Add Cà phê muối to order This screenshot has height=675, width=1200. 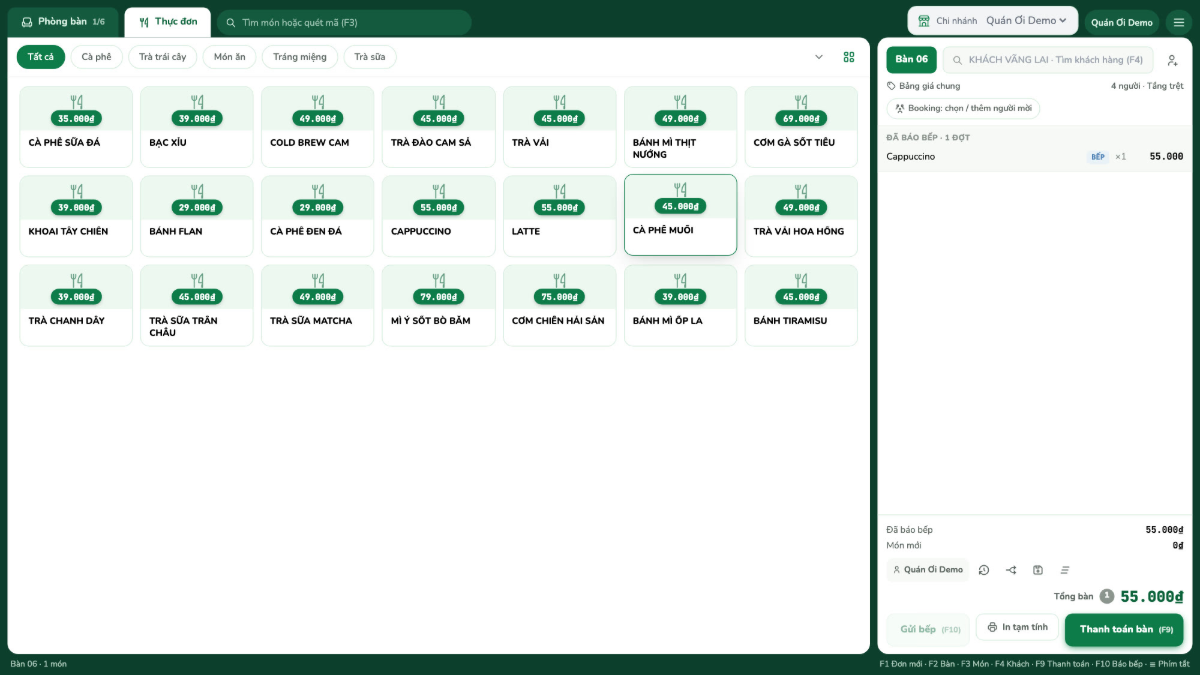pos(681,215)
